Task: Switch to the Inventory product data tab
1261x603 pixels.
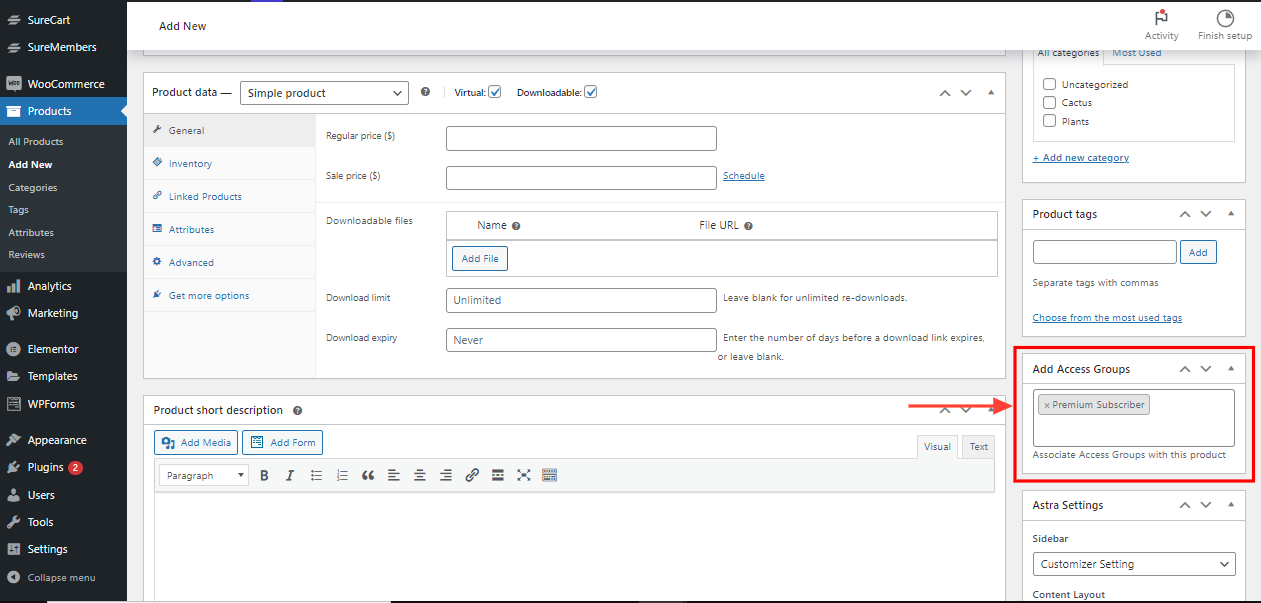Action: coord(190,164)
